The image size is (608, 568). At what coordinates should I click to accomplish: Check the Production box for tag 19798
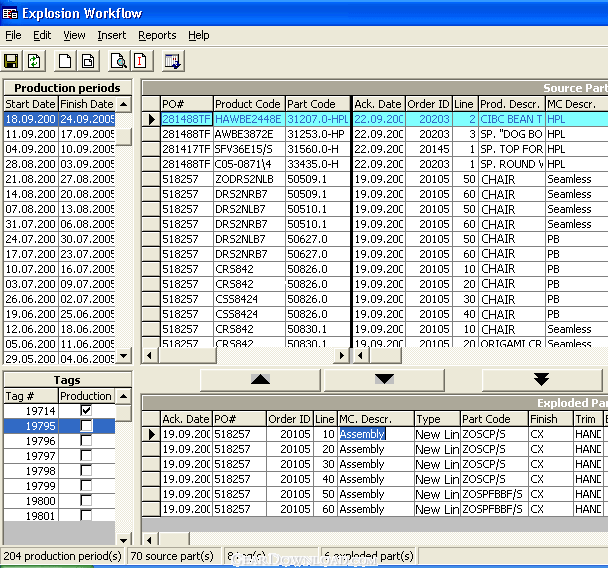(x=86, y=470)
